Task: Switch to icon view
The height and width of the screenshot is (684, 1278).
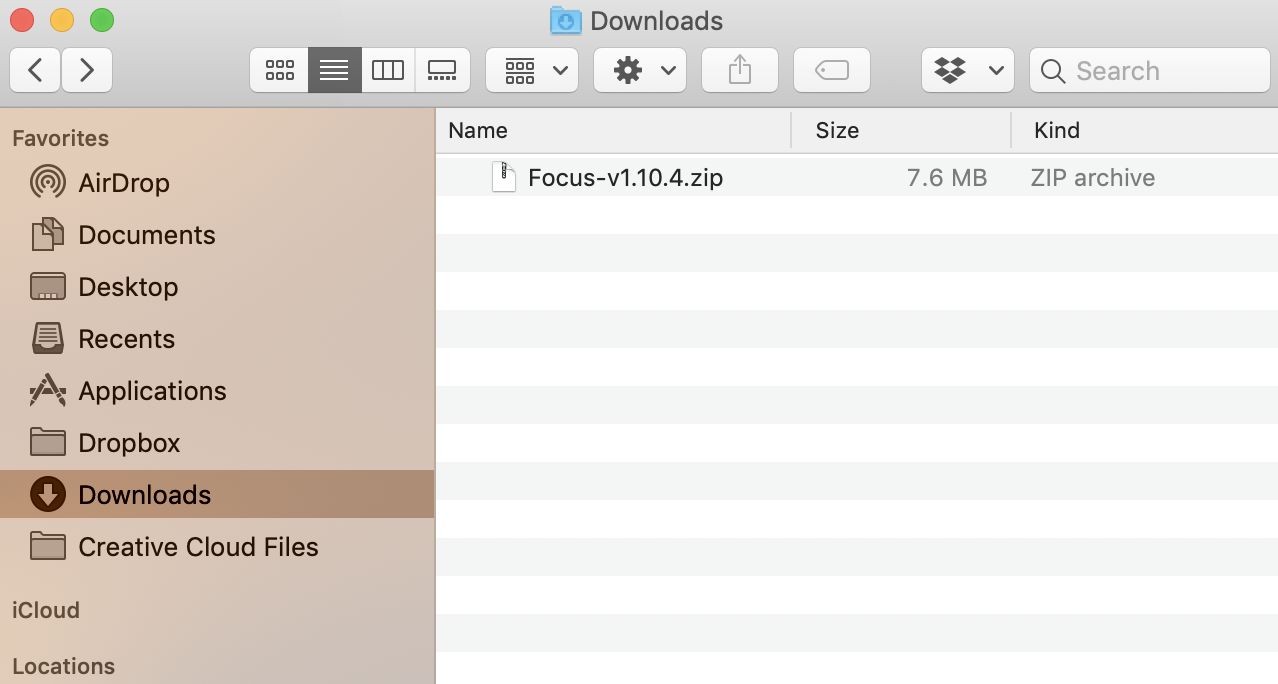Action: 279,70
